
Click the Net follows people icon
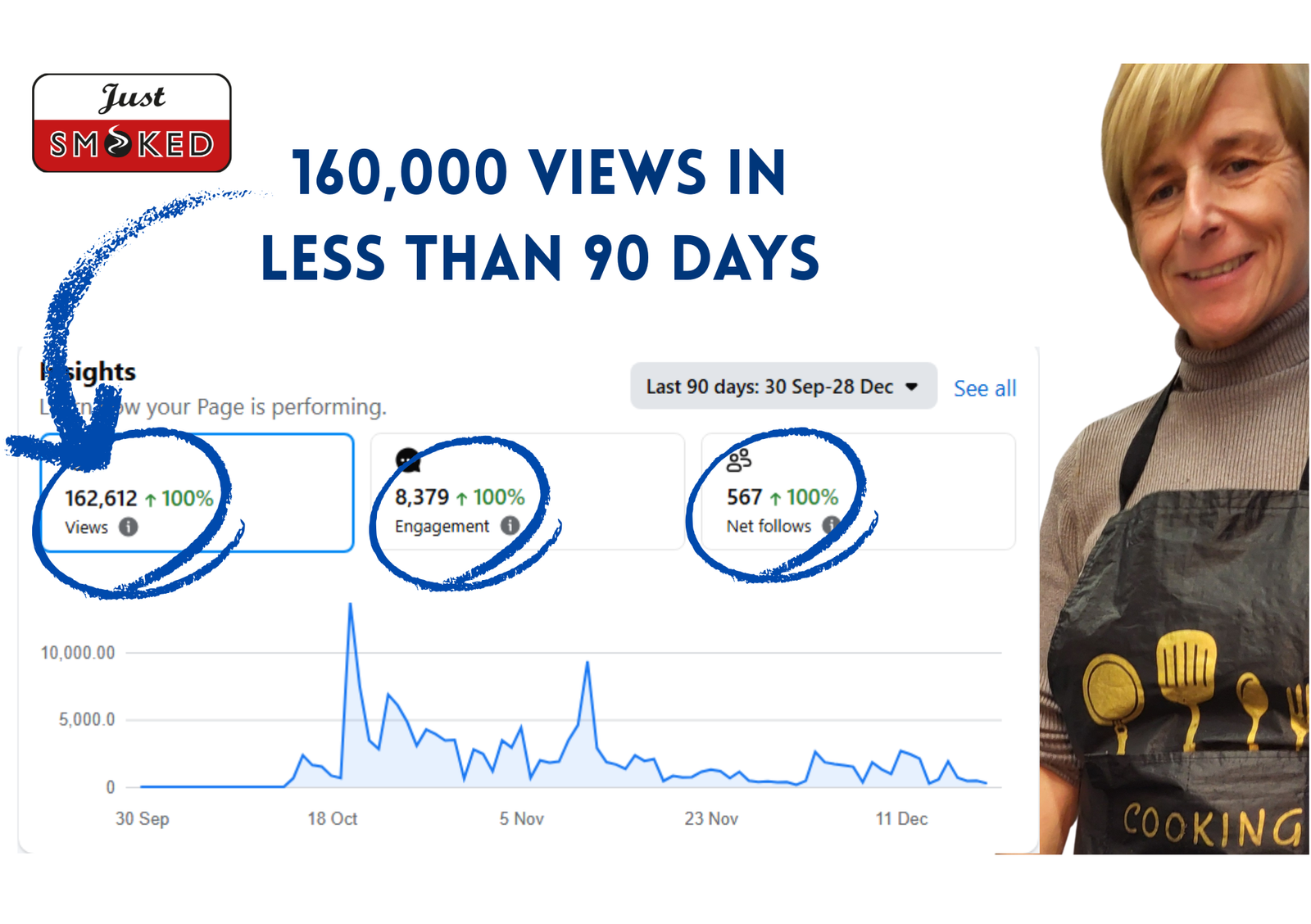(x=738, y=460)
